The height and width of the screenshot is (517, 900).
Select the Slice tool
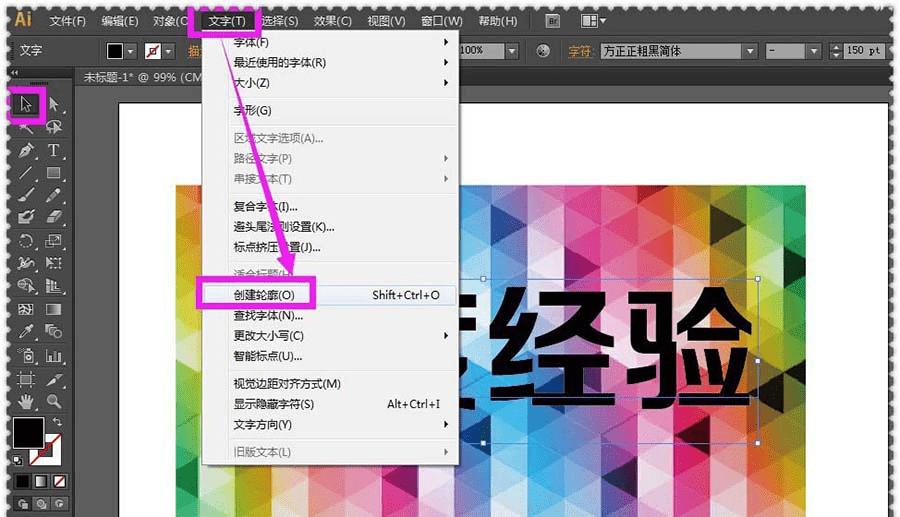point(53,379)
